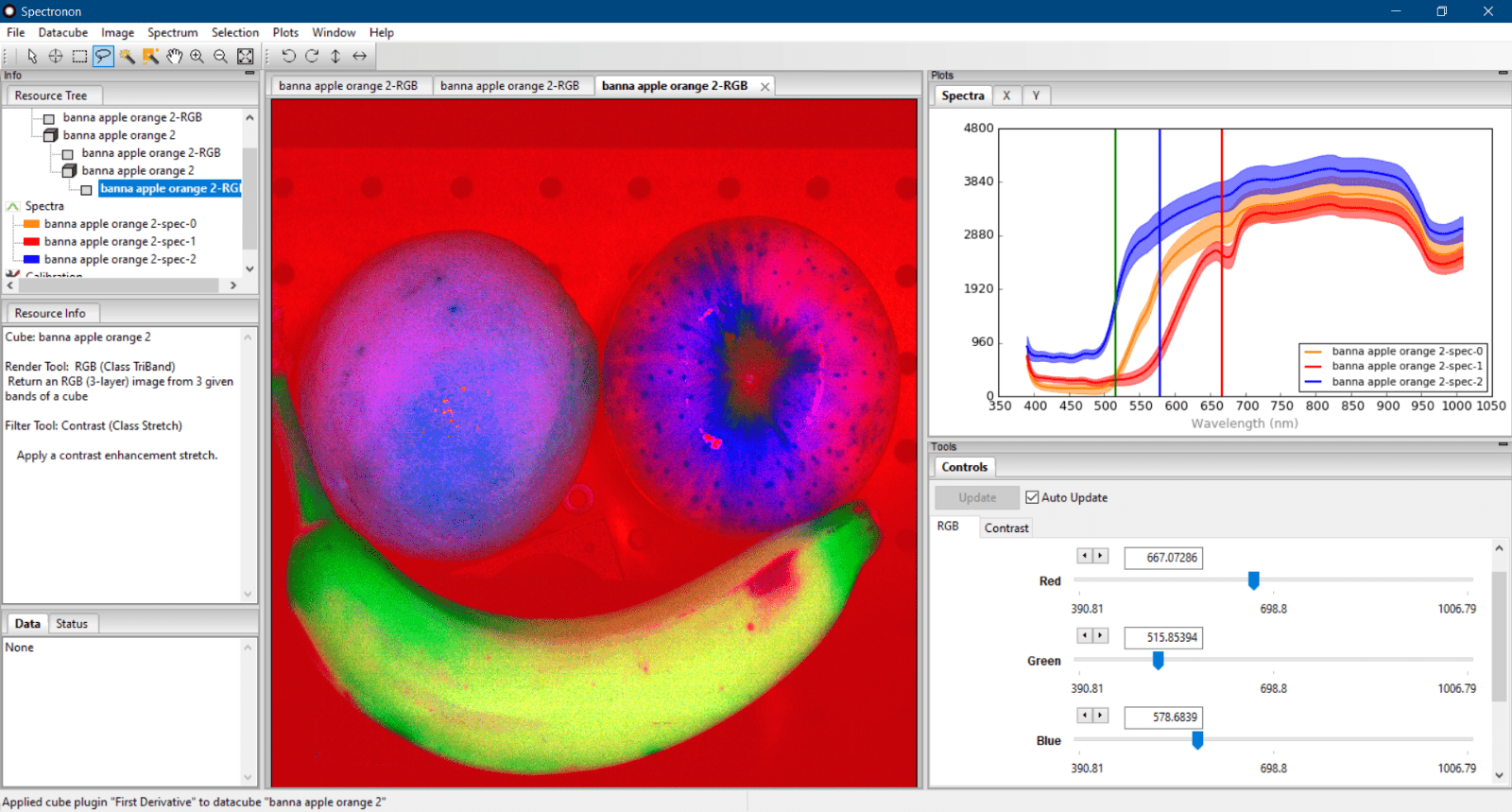Click resource tree horizontal scroll right arrow
This screenshot has width=1512, height=812.
point(233,285)
